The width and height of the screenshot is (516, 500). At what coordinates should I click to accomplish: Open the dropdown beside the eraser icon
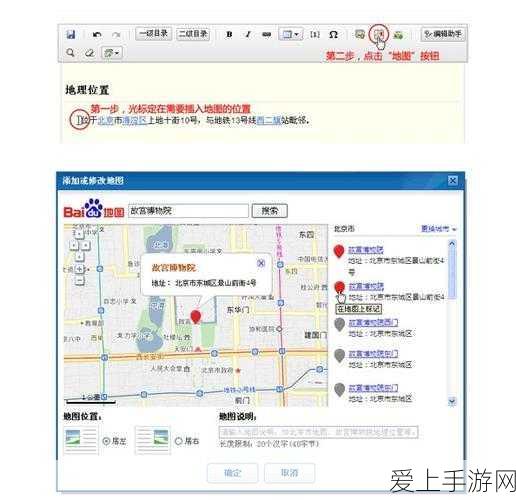click(x=112, y=53)
